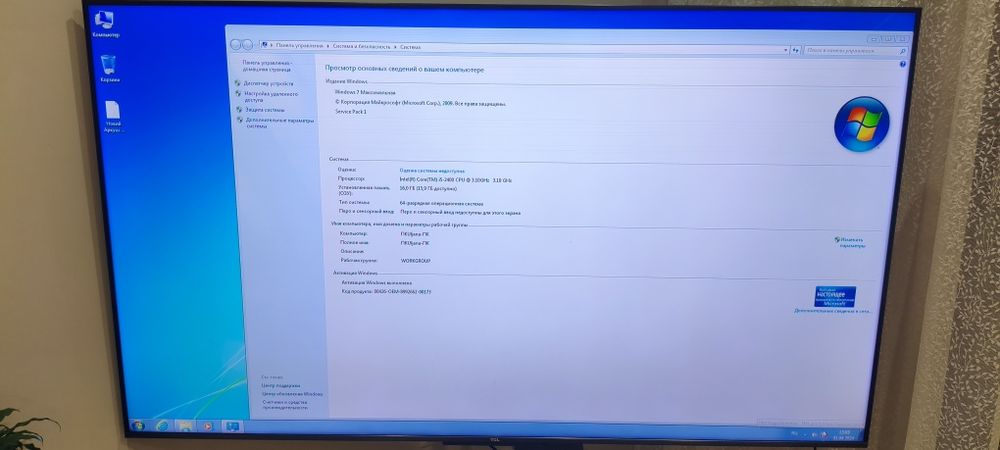Screen dimensions: 1000x450
Task: Click the refresh button beside address bar
Action: tap(795, 50)
